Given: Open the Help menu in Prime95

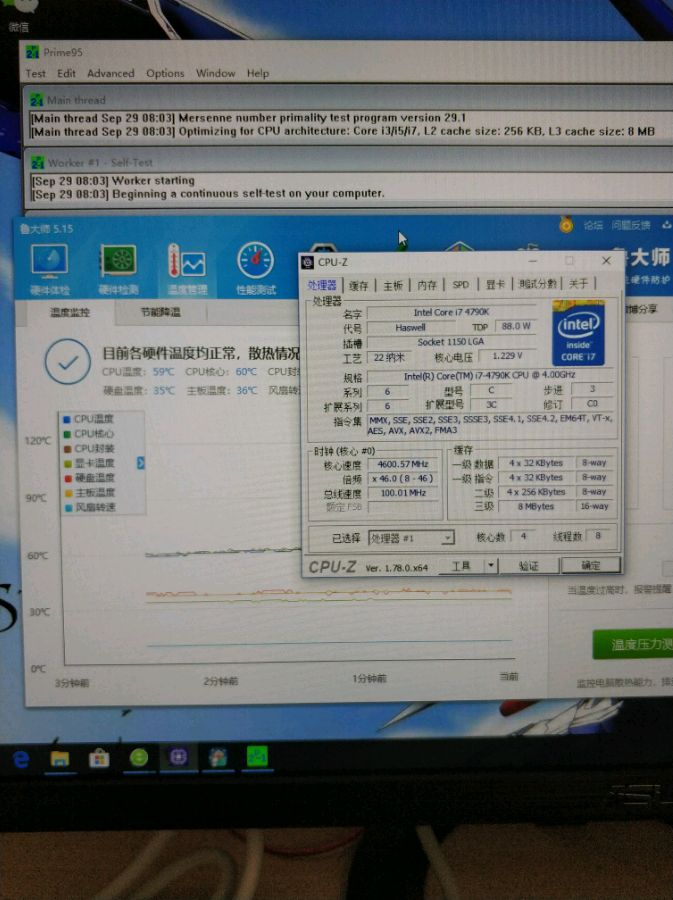Looking at the screenshot, I should tap(258, 73).
